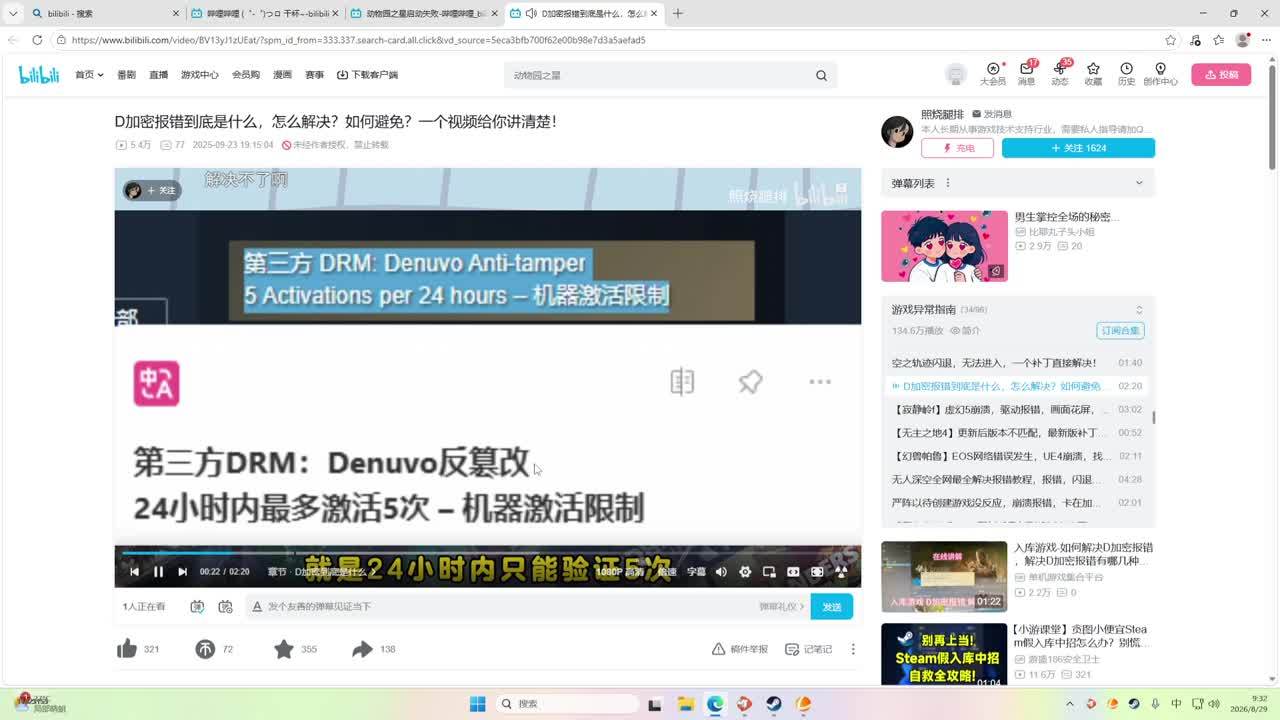Image resolution: width=1280 pixels, height=720 pixels.
Task: Open the 会员购 navigation item
Action: pos(246,75)
